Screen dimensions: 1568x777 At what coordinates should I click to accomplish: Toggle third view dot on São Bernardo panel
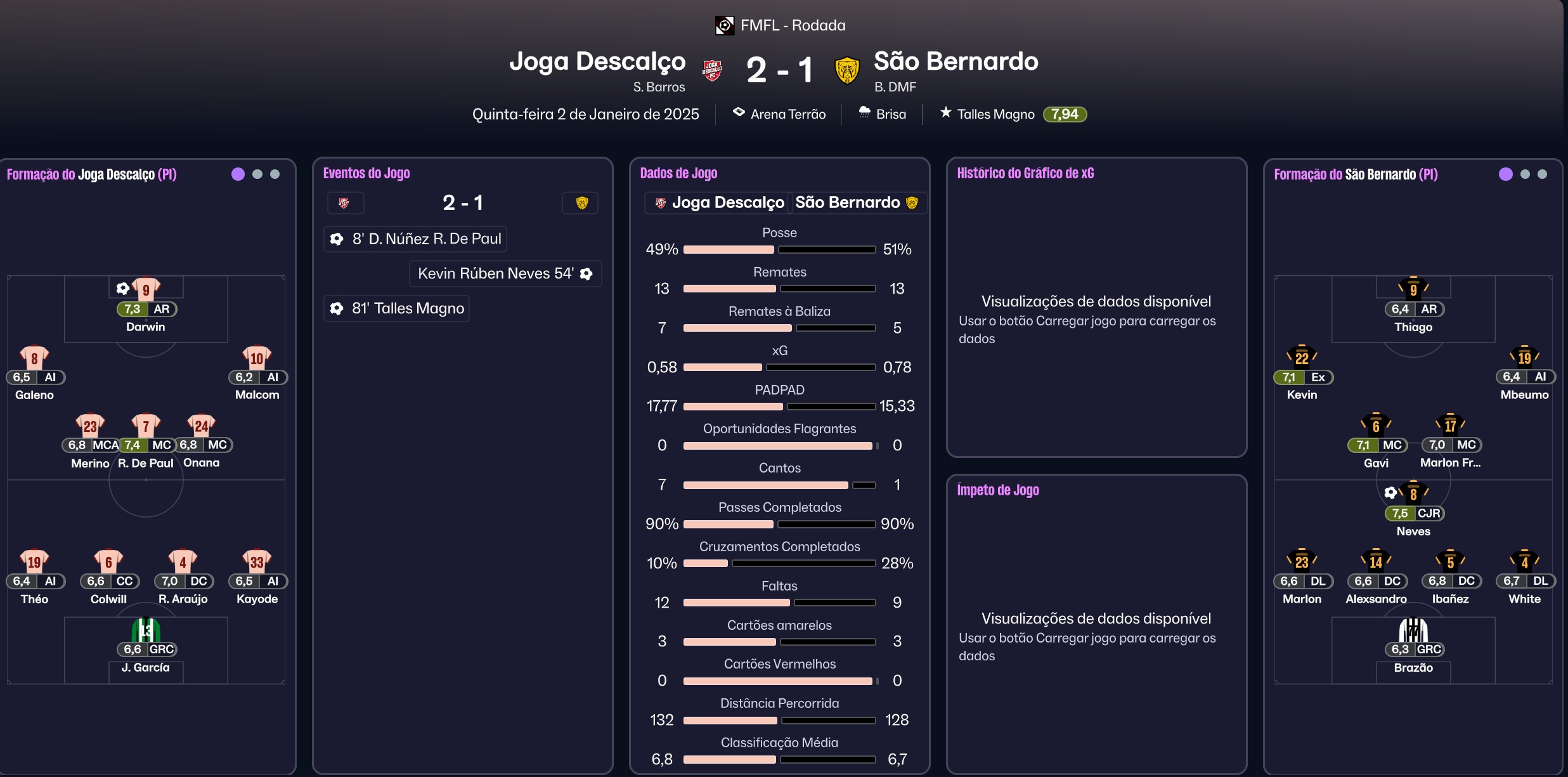[1542, 174]
